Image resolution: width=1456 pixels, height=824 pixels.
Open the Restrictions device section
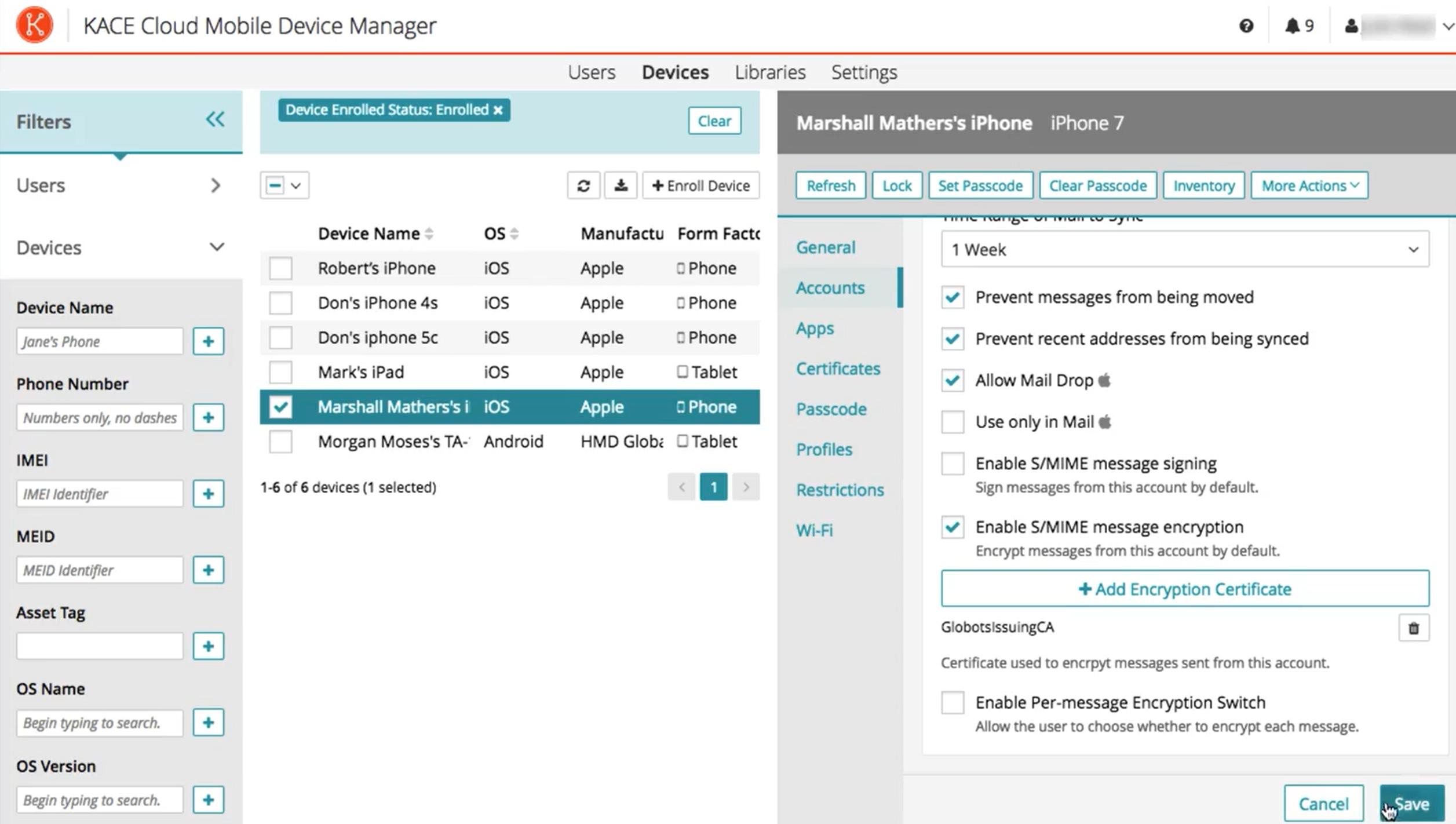(x=840, y=490)
